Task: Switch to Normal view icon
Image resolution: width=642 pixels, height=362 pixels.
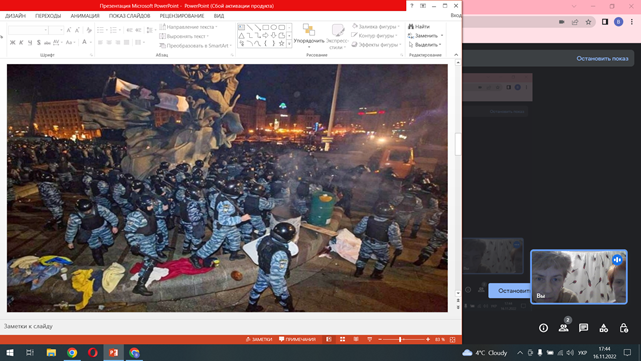Action: [x=329, y=339]
